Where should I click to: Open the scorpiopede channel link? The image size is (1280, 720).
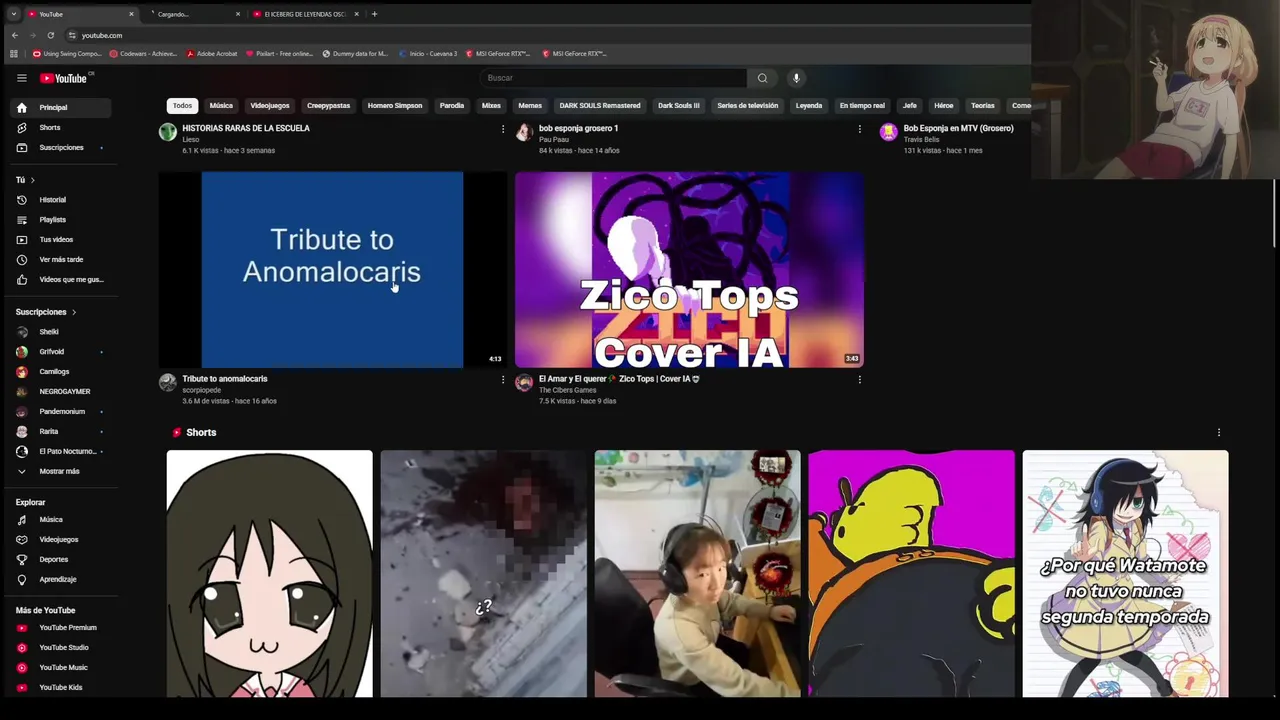coord(202,390)
